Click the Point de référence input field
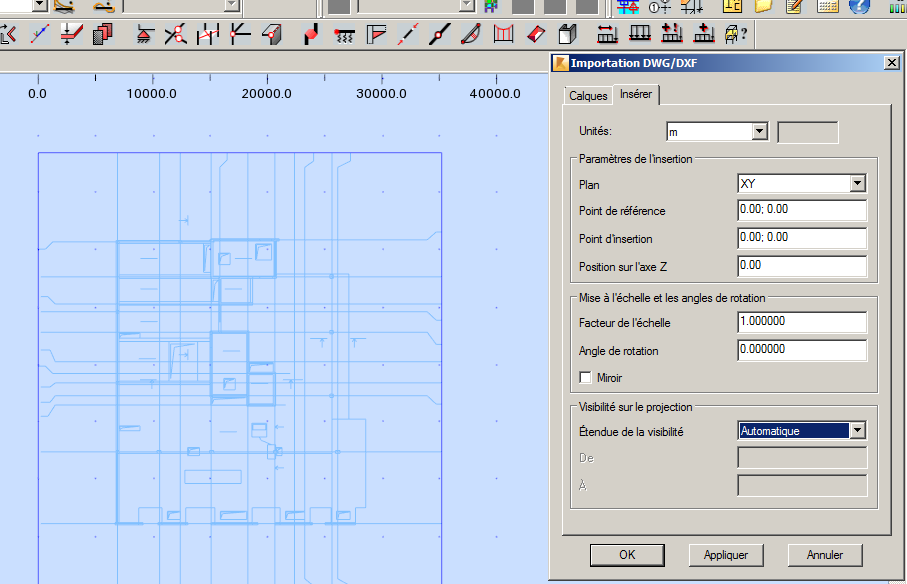This screenshot has width=907, height=584. 800,210
